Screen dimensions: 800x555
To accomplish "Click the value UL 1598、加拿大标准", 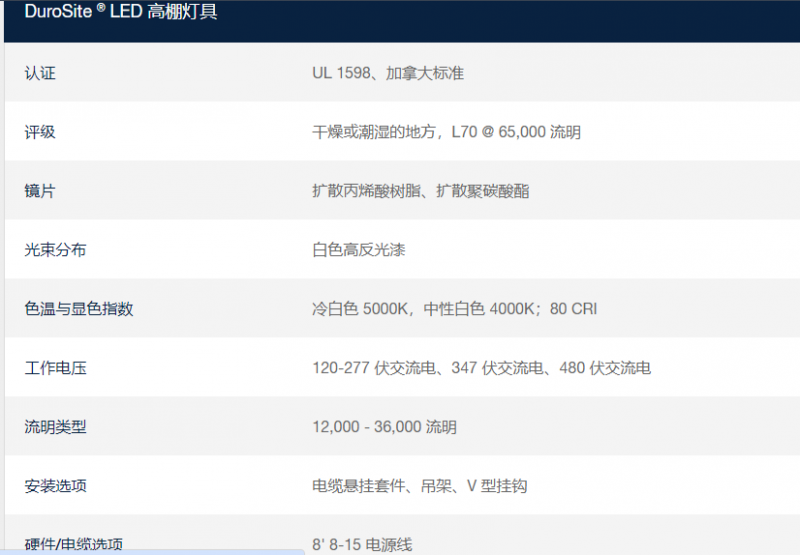I will (388, 73).
